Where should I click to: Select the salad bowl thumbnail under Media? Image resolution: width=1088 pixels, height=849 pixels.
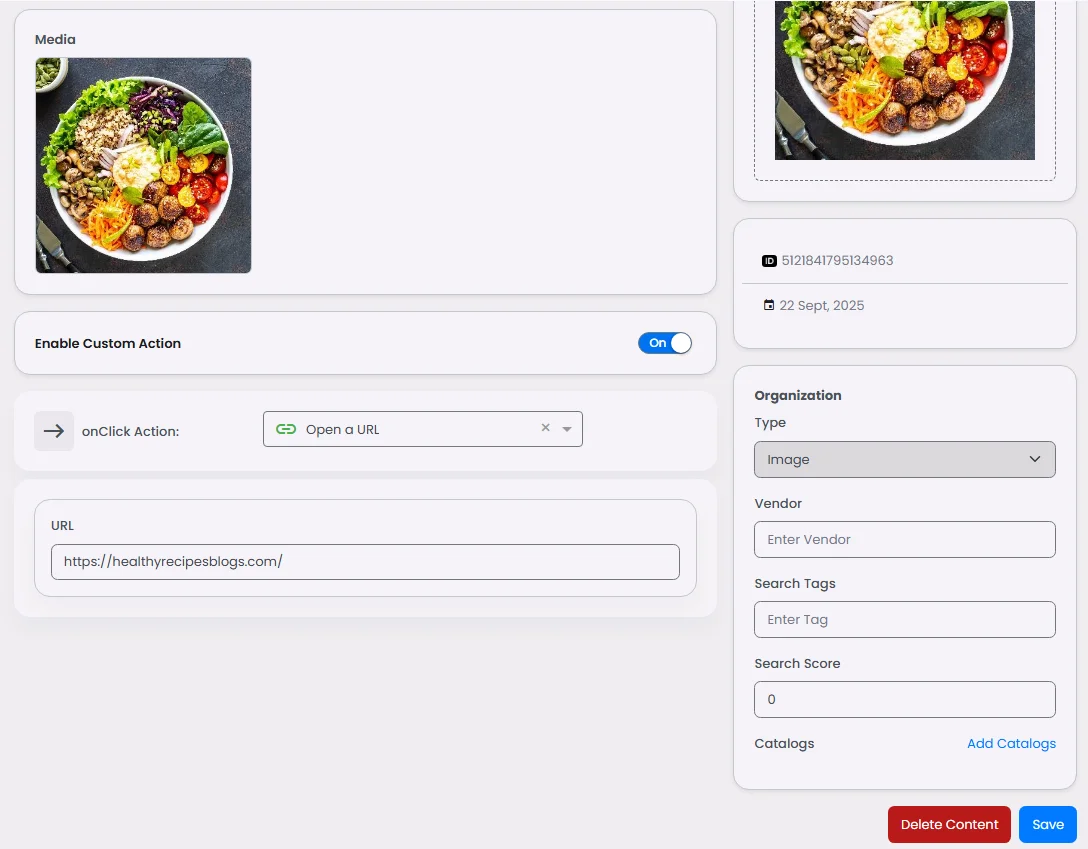[x=144, y=165]
